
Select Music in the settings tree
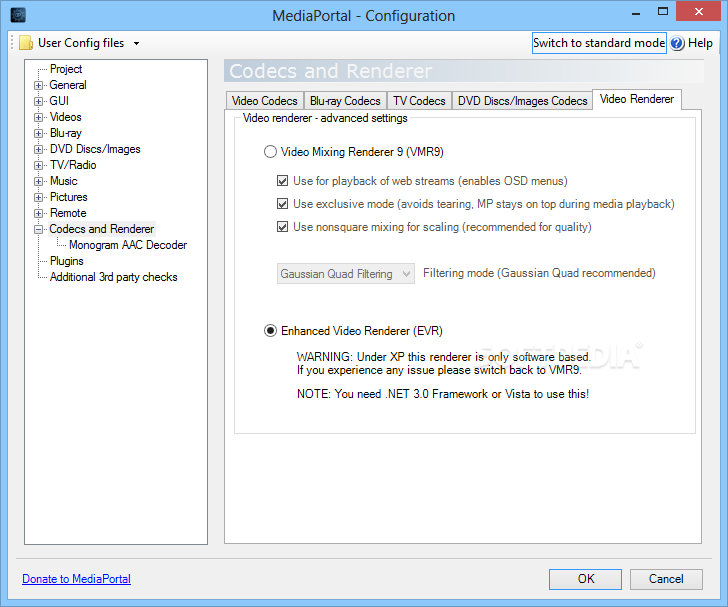click(x=63, y=181)
